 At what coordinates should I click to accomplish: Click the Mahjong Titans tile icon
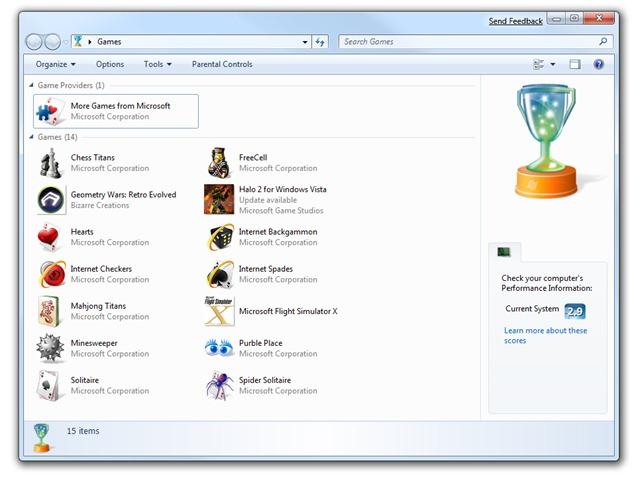click(x=51, y=311)
